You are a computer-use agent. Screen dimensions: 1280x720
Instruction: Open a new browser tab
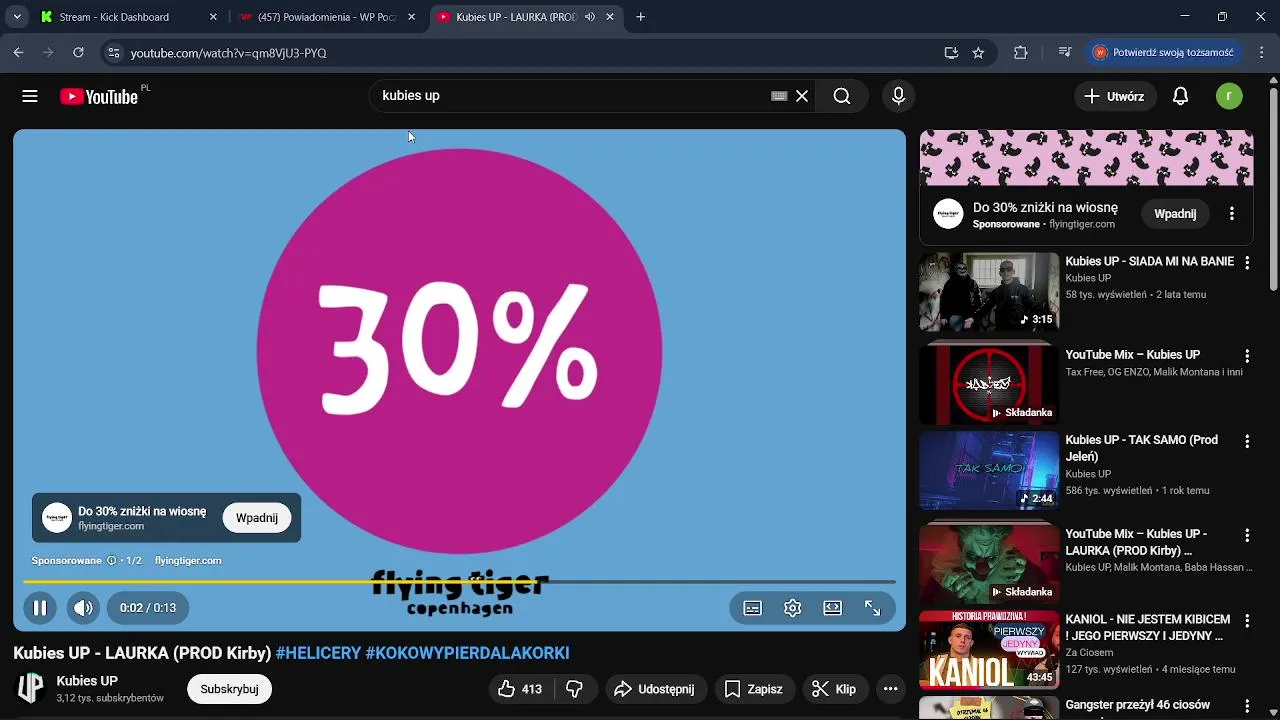pyautogui.click(x=641, y=17)
